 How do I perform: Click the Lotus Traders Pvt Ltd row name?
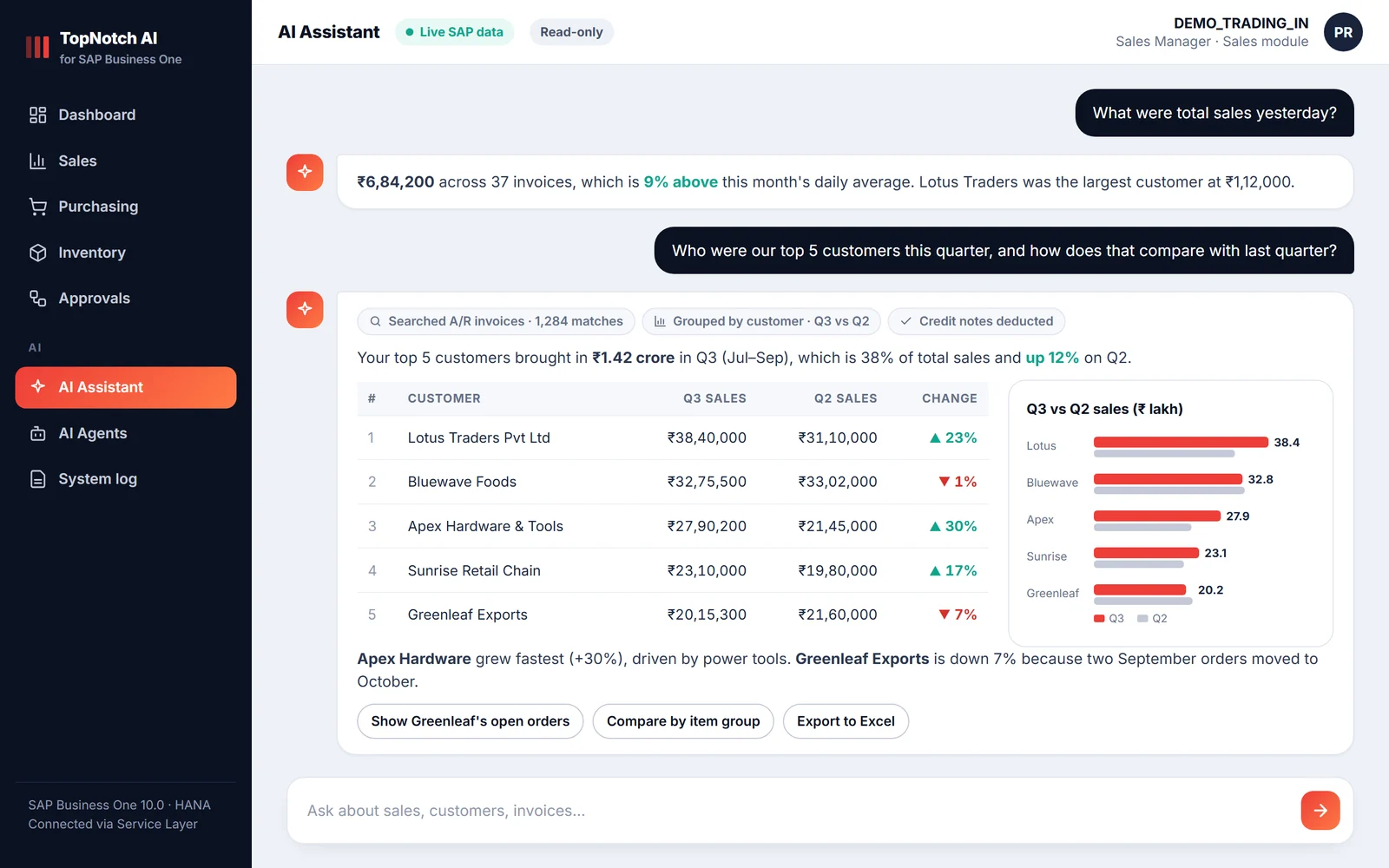pyautogui.click(x=479, y=438)
